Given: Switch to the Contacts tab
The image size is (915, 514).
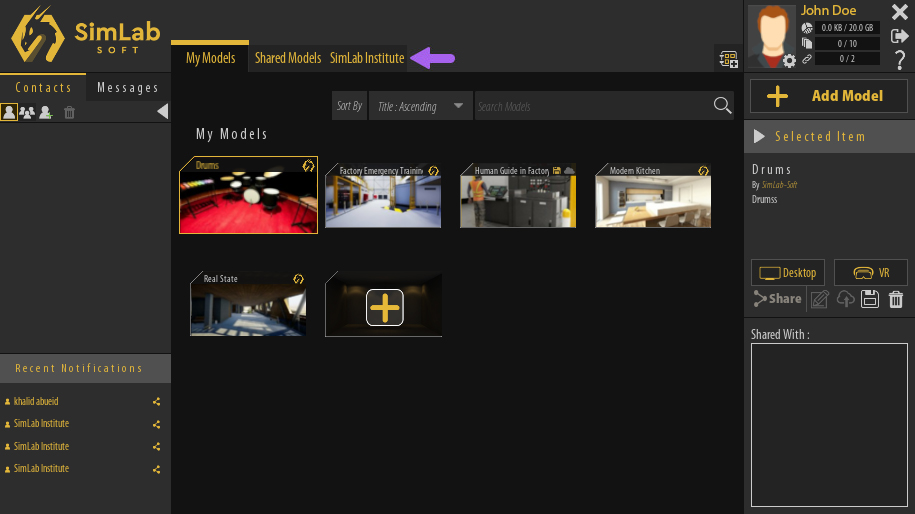Looking at the screenshot, I should tap(43, 88).
